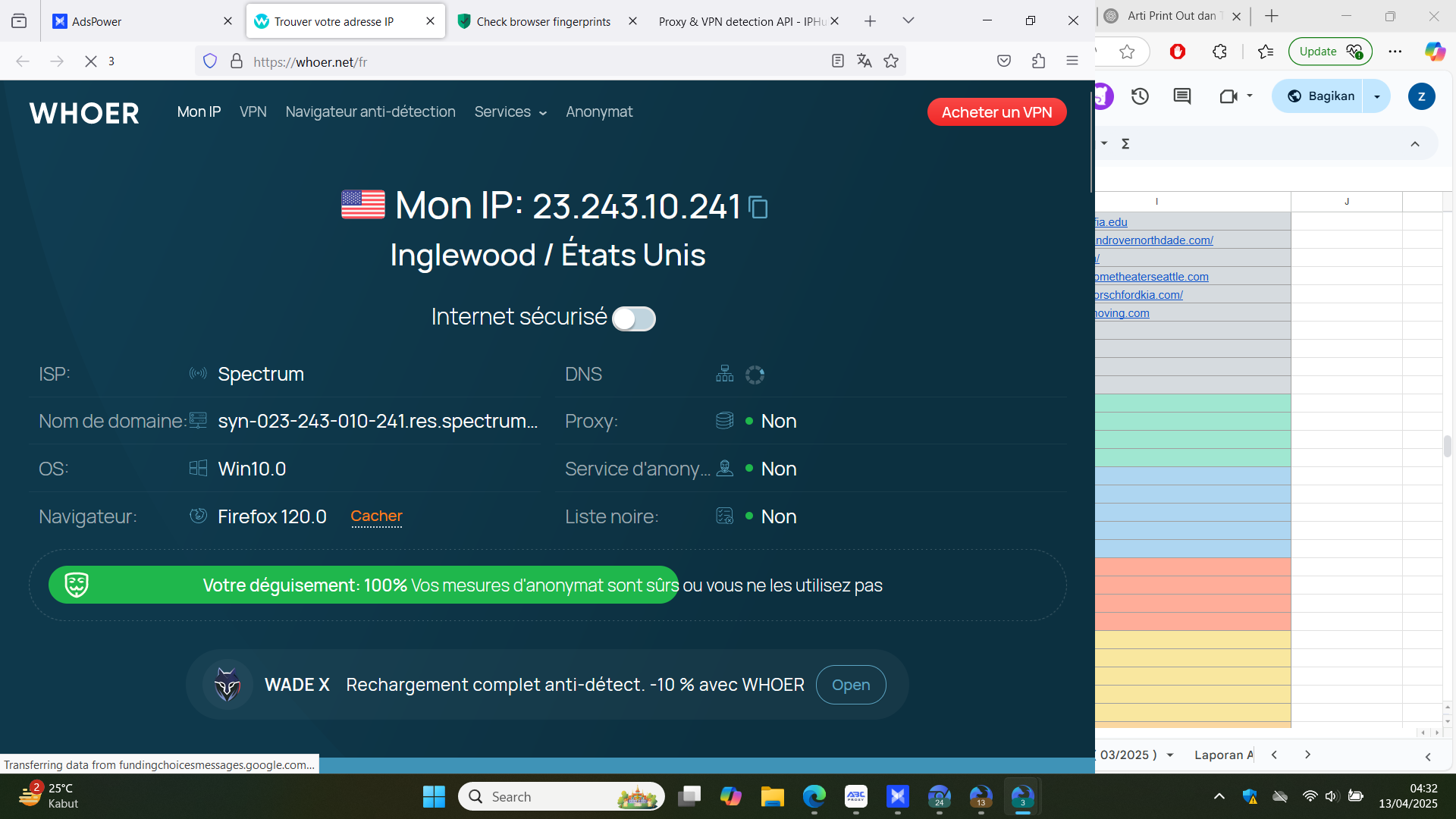This screenshot has height=819, width=1456.
Task: Open the VPN page in Whoer navigation
Action: click(x=253, y=112)
